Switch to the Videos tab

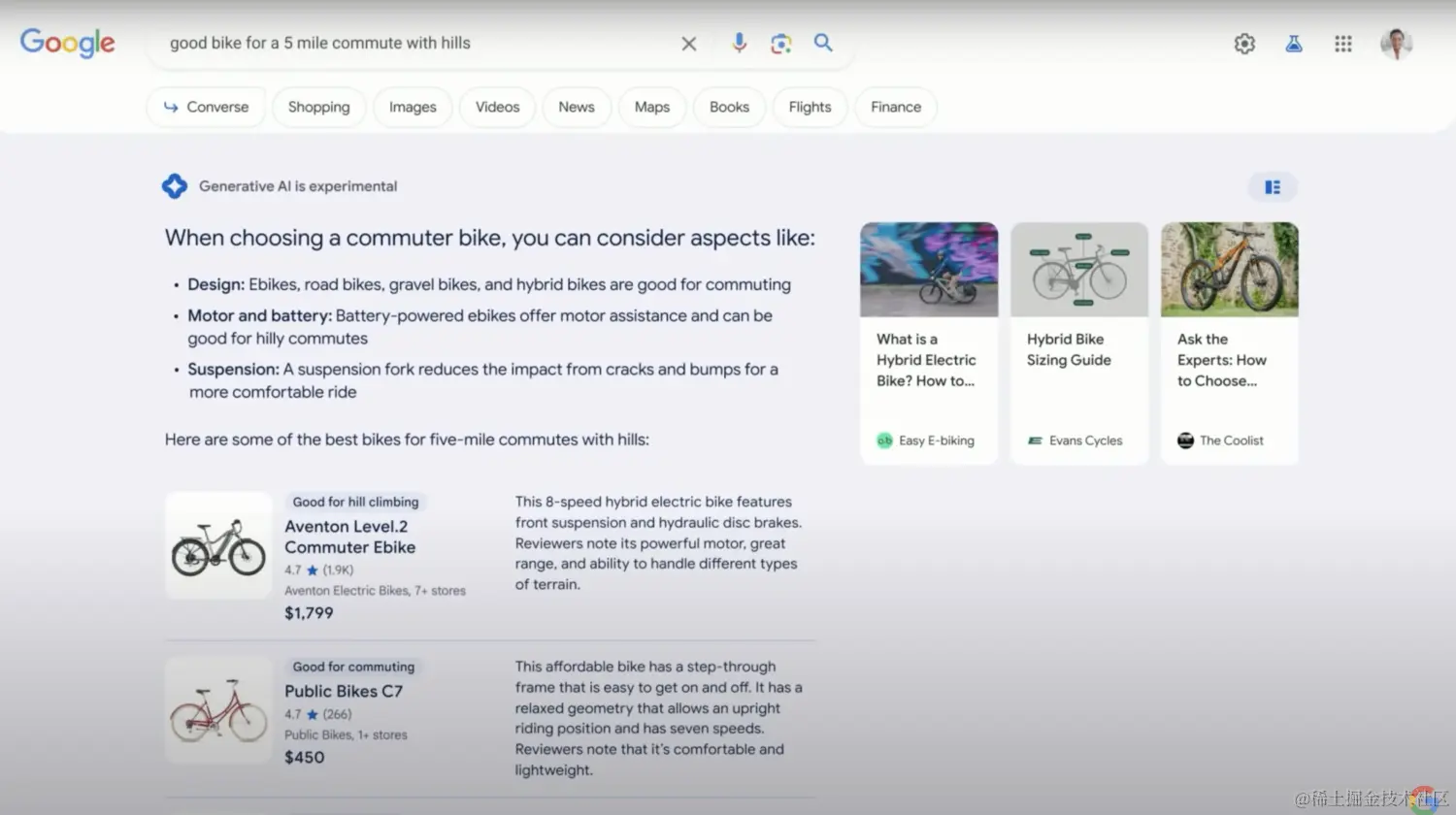click(x=497, y=107)
